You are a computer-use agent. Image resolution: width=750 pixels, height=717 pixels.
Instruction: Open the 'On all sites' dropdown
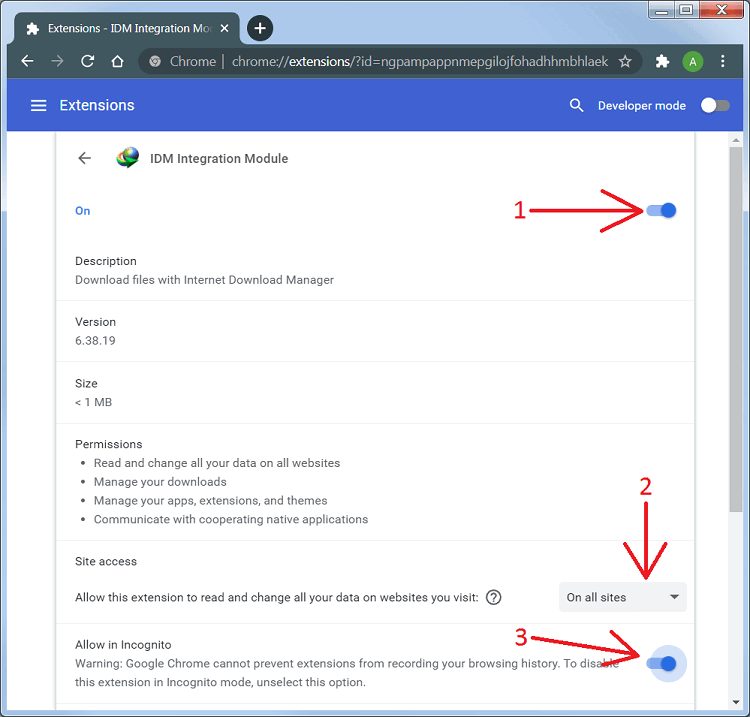(x=623, y=597)
